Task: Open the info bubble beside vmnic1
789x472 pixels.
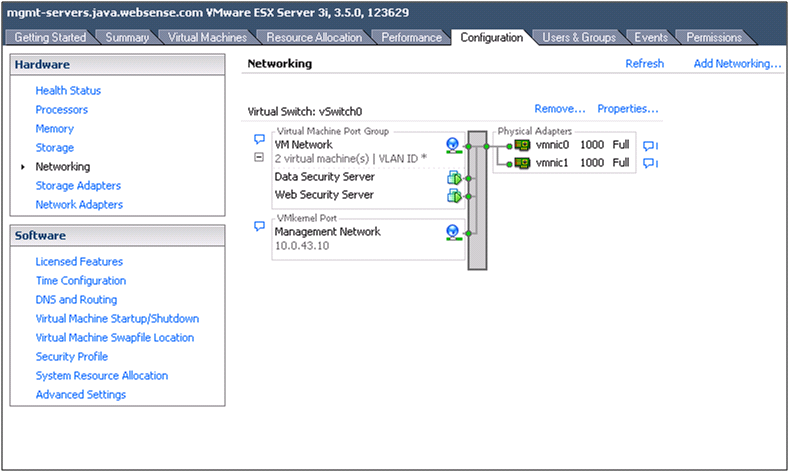Action: coord(650,163)
